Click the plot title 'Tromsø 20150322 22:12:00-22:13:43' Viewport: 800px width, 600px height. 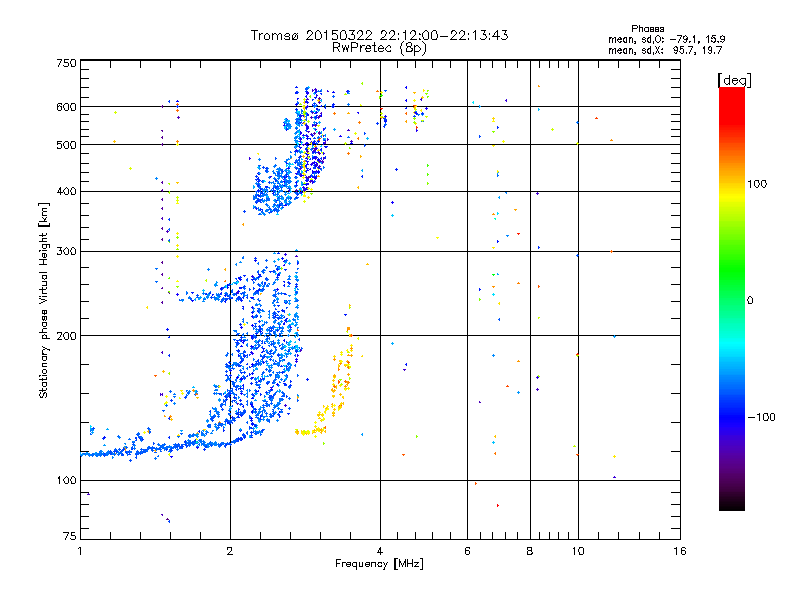point(379,35)
